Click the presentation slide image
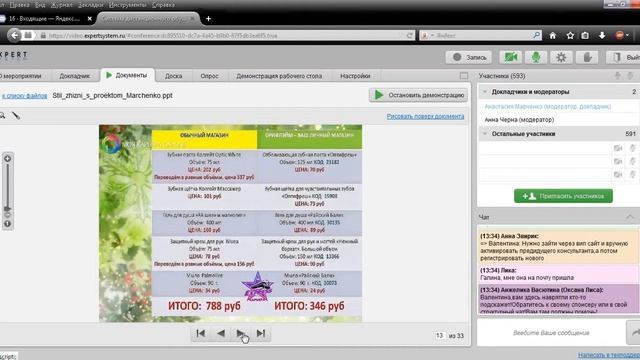640x360 pixels. tap(230, 223)
